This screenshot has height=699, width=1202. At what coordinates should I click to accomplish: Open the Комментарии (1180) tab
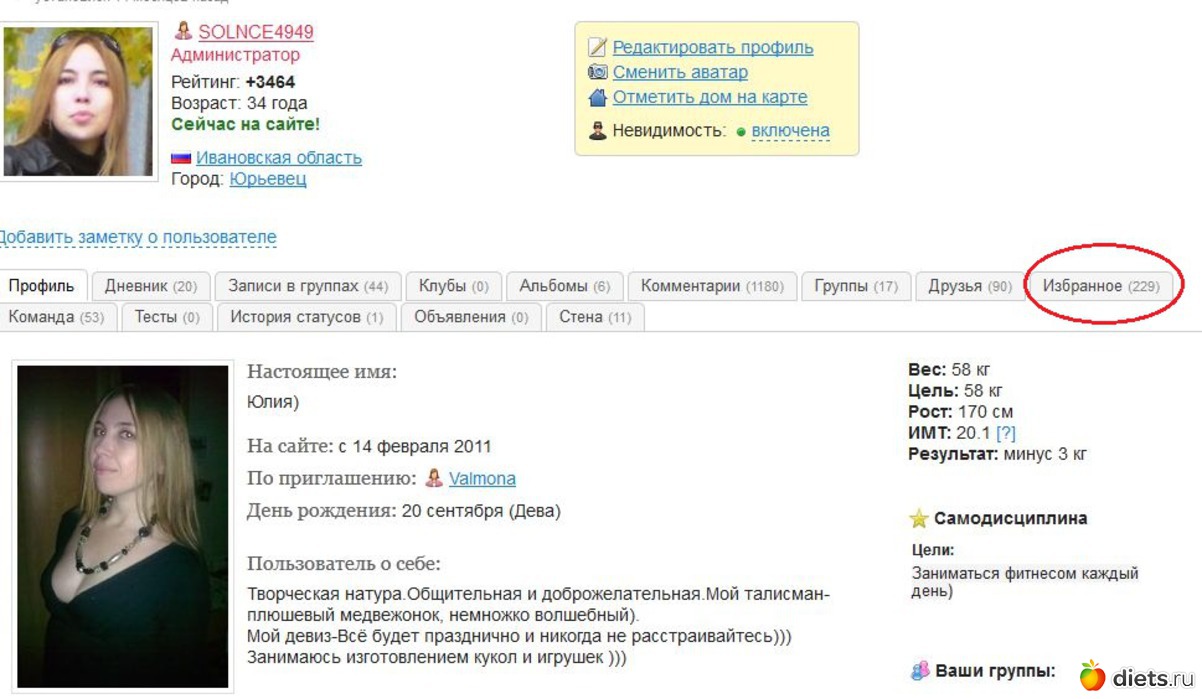[x=711, y=286]
